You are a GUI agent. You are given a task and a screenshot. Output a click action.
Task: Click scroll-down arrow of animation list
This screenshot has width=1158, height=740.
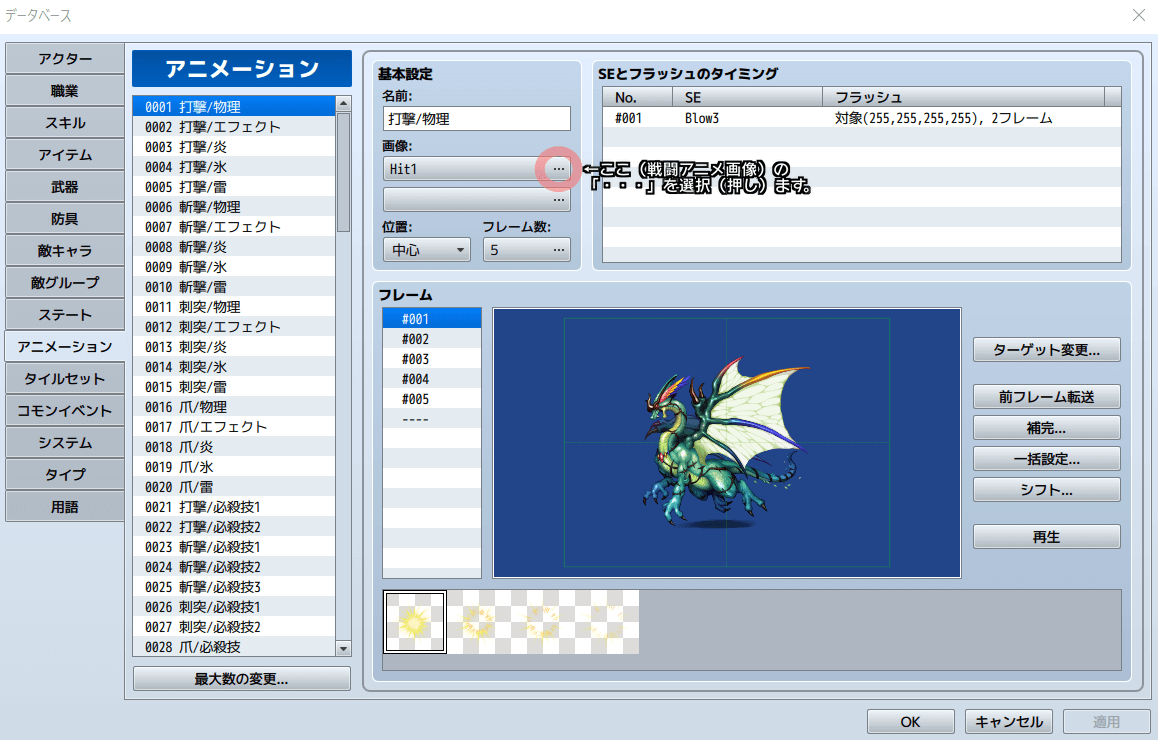(343, 648)
